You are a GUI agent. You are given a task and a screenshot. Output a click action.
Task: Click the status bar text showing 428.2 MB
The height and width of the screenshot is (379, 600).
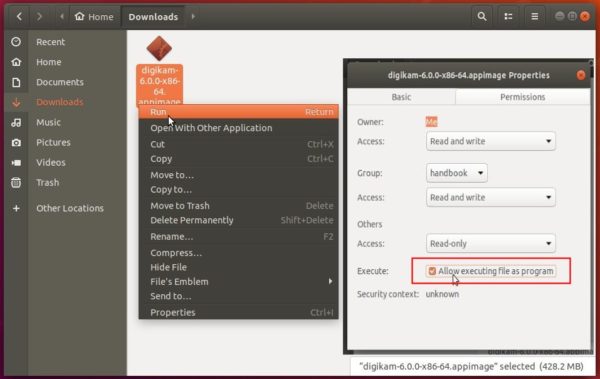coord(471,366)
